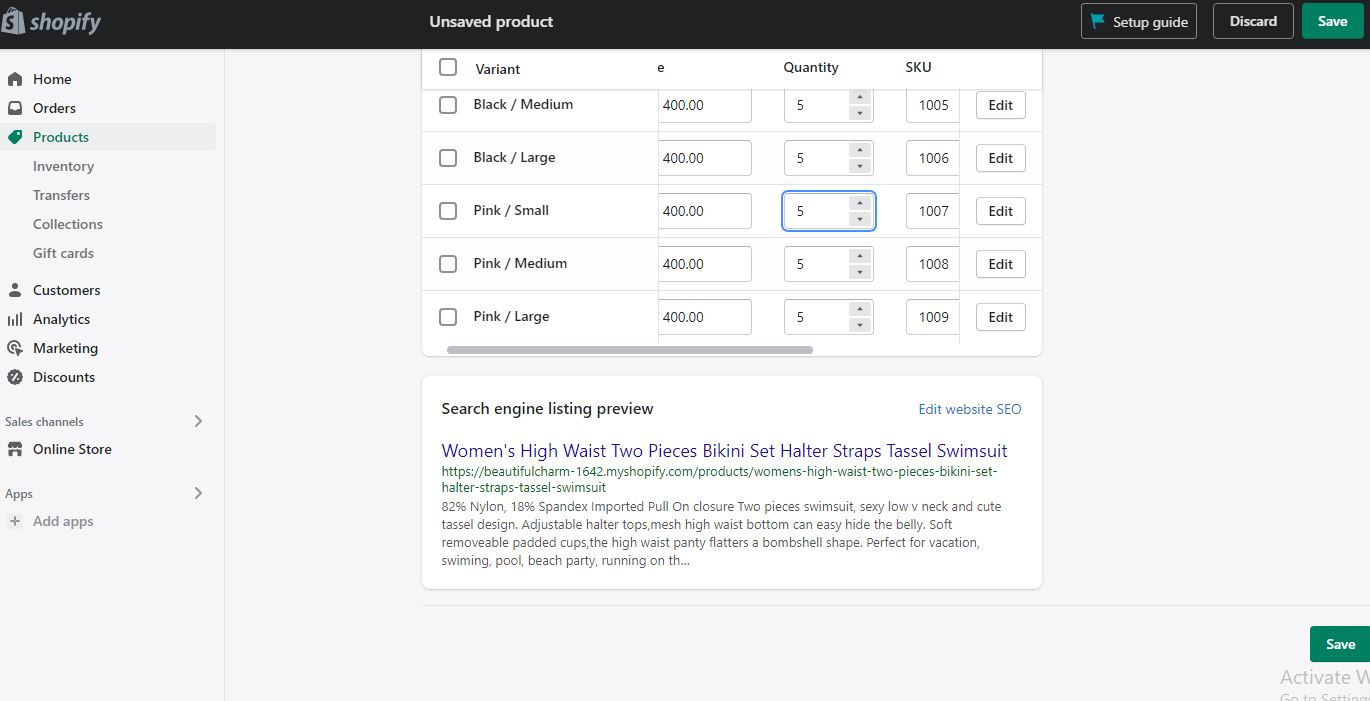Image resolution: width=1370 pixels, height=701 pixels.
Task: Click Edit for Pink / Large variant
Action: pyautogui.click(x=1000, y=317)
